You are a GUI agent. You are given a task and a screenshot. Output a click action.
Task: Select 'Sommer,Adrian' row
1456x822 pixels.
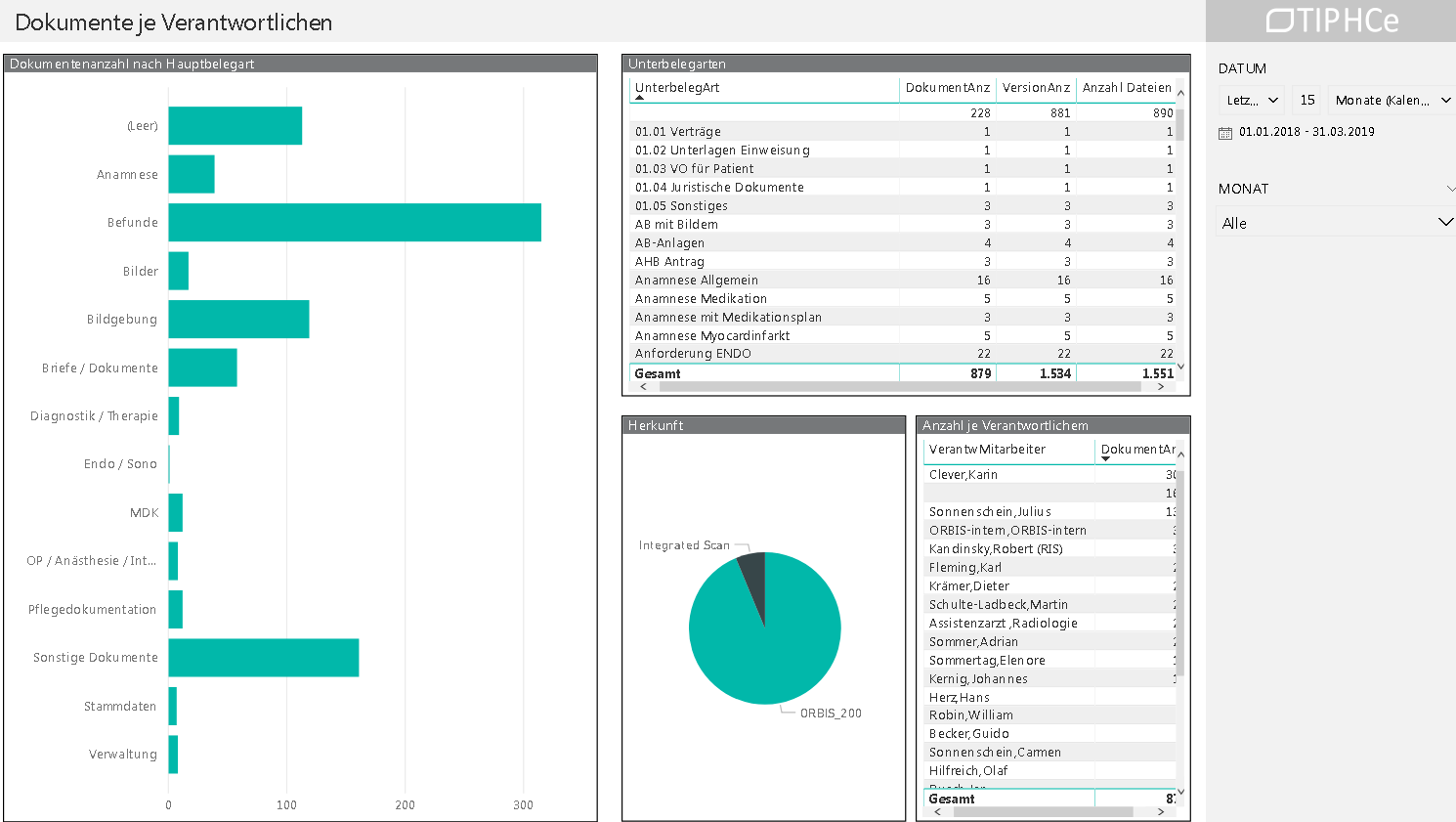point(1050,642)
